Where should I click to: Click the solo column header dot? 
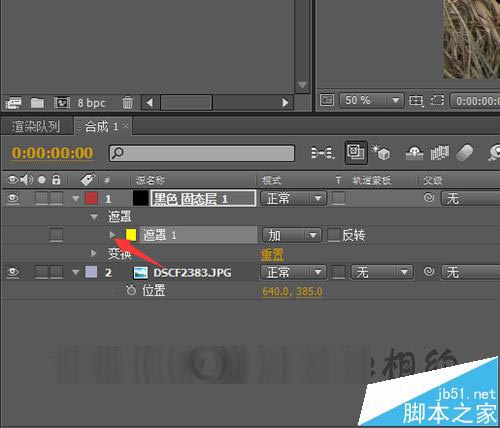click(42, 180)
